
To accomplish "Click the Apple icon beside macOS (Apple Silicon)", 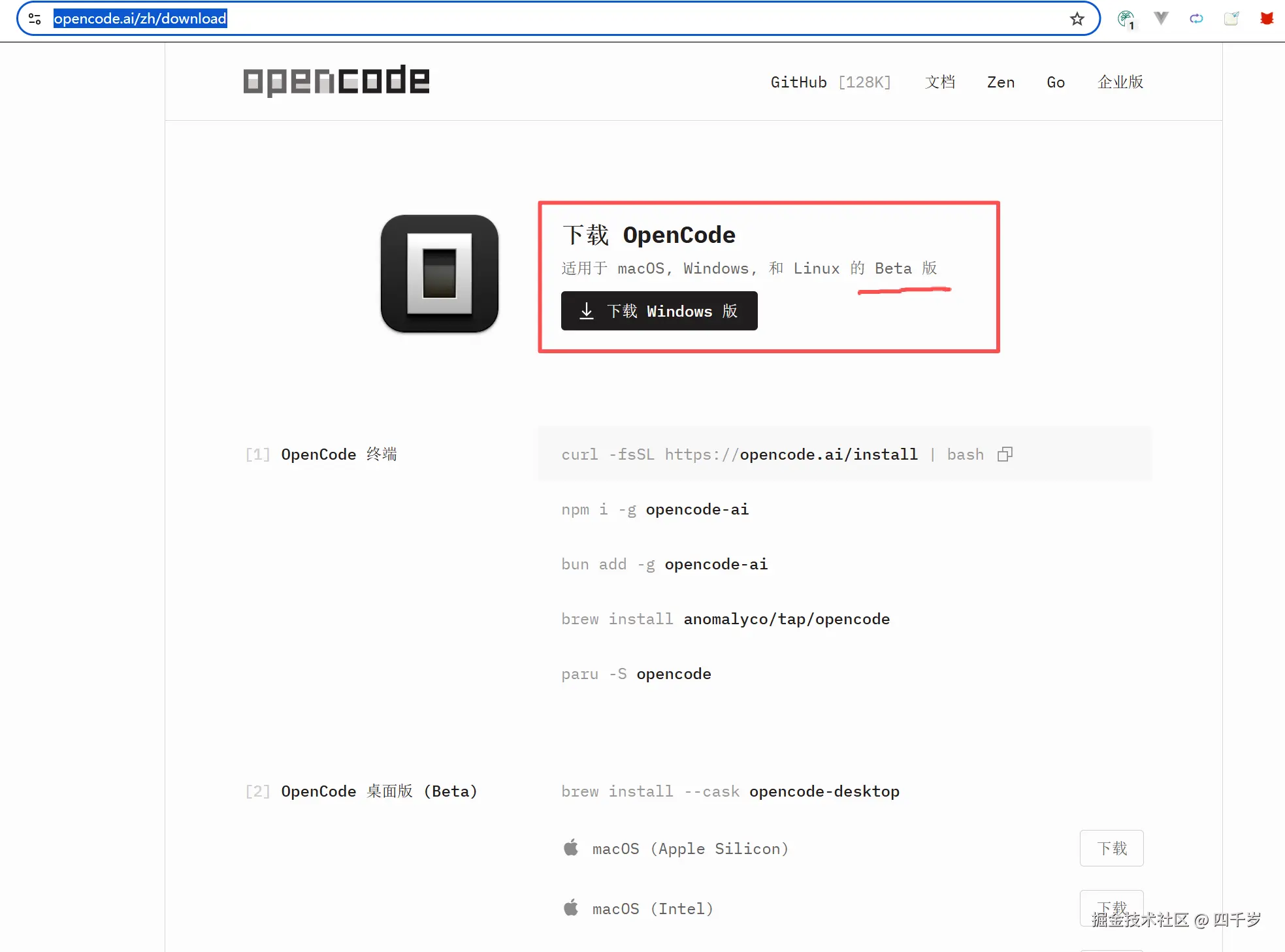I will coord(571,847).
